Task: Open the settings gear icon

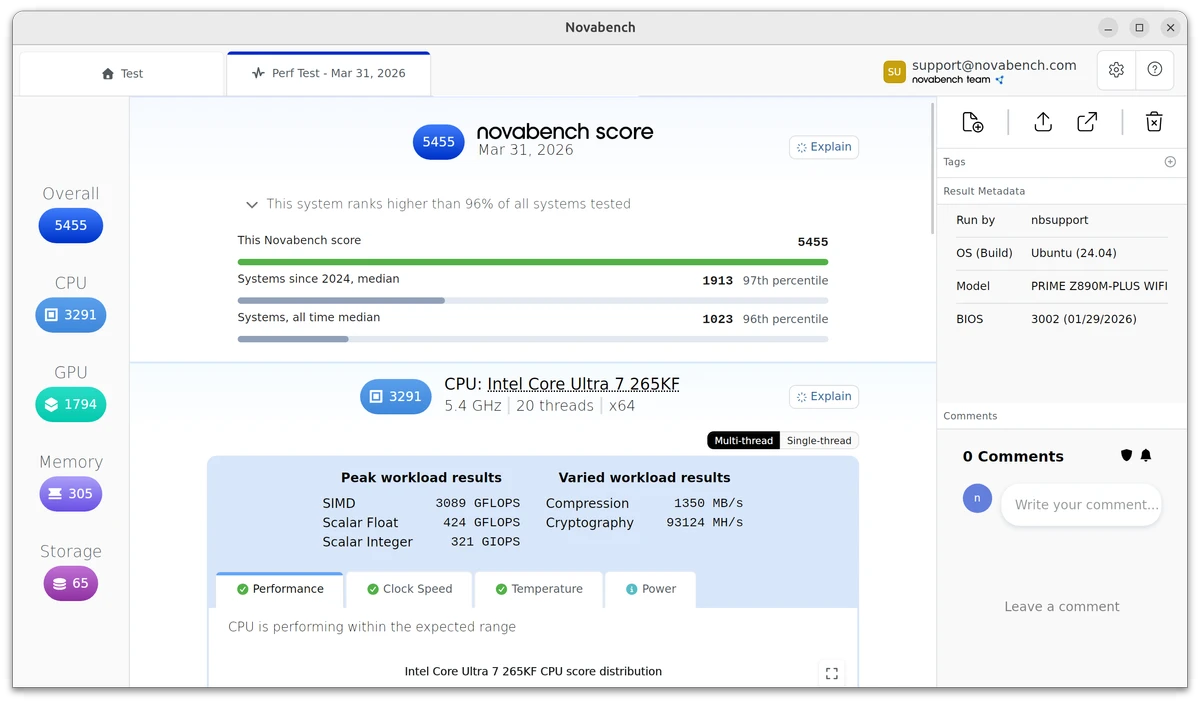Action: pos(1116,70)
